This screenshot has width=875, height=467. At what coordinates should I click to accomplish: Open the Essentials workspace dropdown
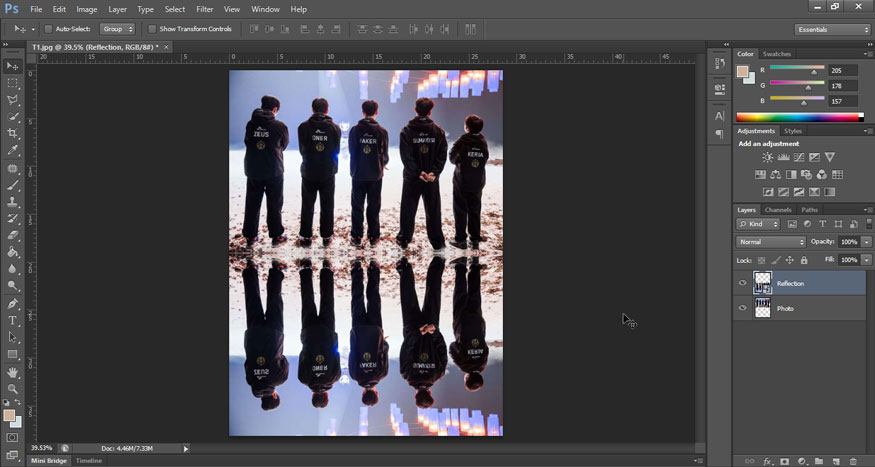(x=833, y=29)
